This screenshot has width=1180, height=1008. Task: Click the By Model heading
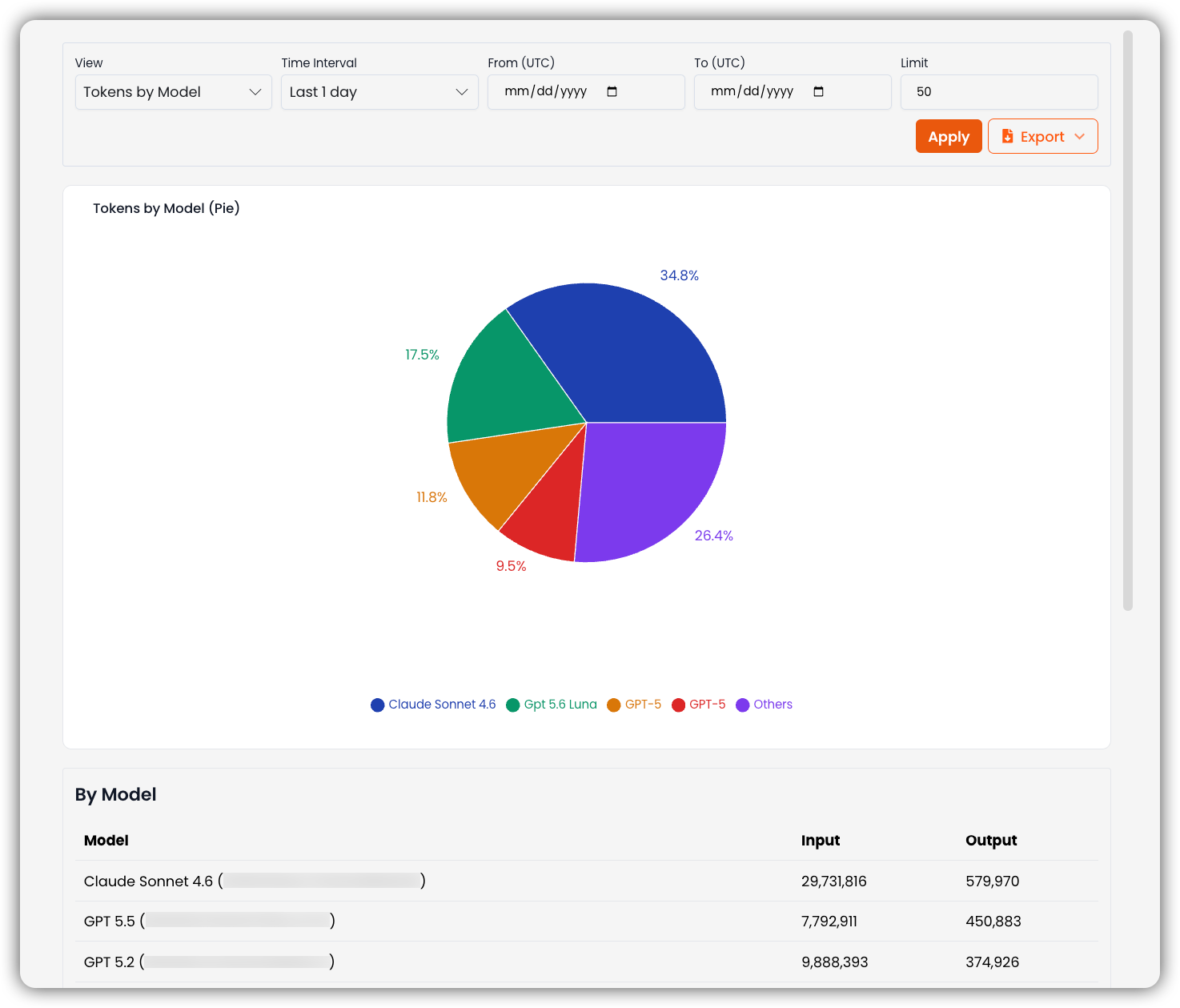[x=116, y=794]
